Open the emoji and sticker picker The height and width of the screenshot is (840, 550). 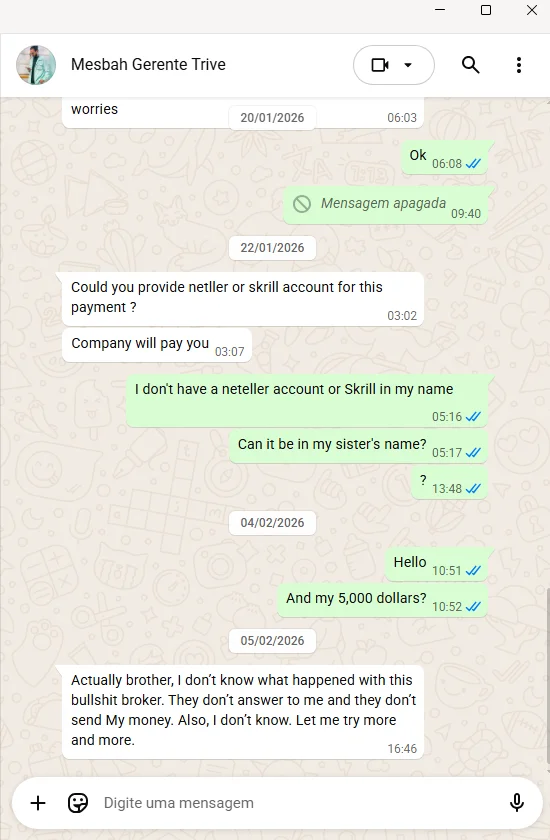tap(78, 803)
